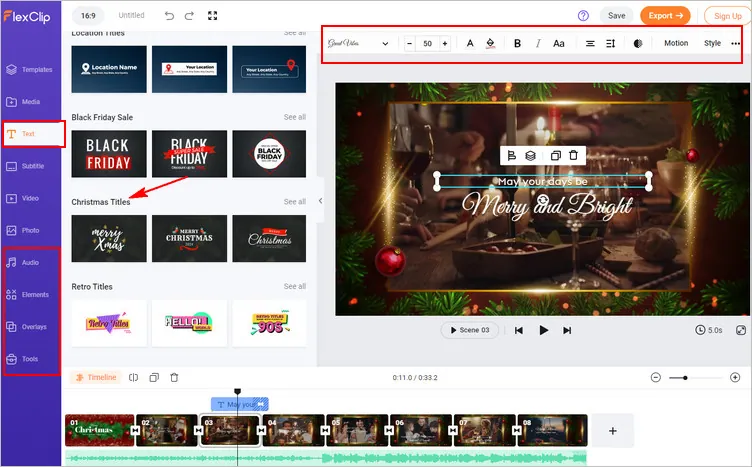Viewport: 752px width, 467px height.
Task: Open the Elements sidebar section
Action: click(28, 294)
